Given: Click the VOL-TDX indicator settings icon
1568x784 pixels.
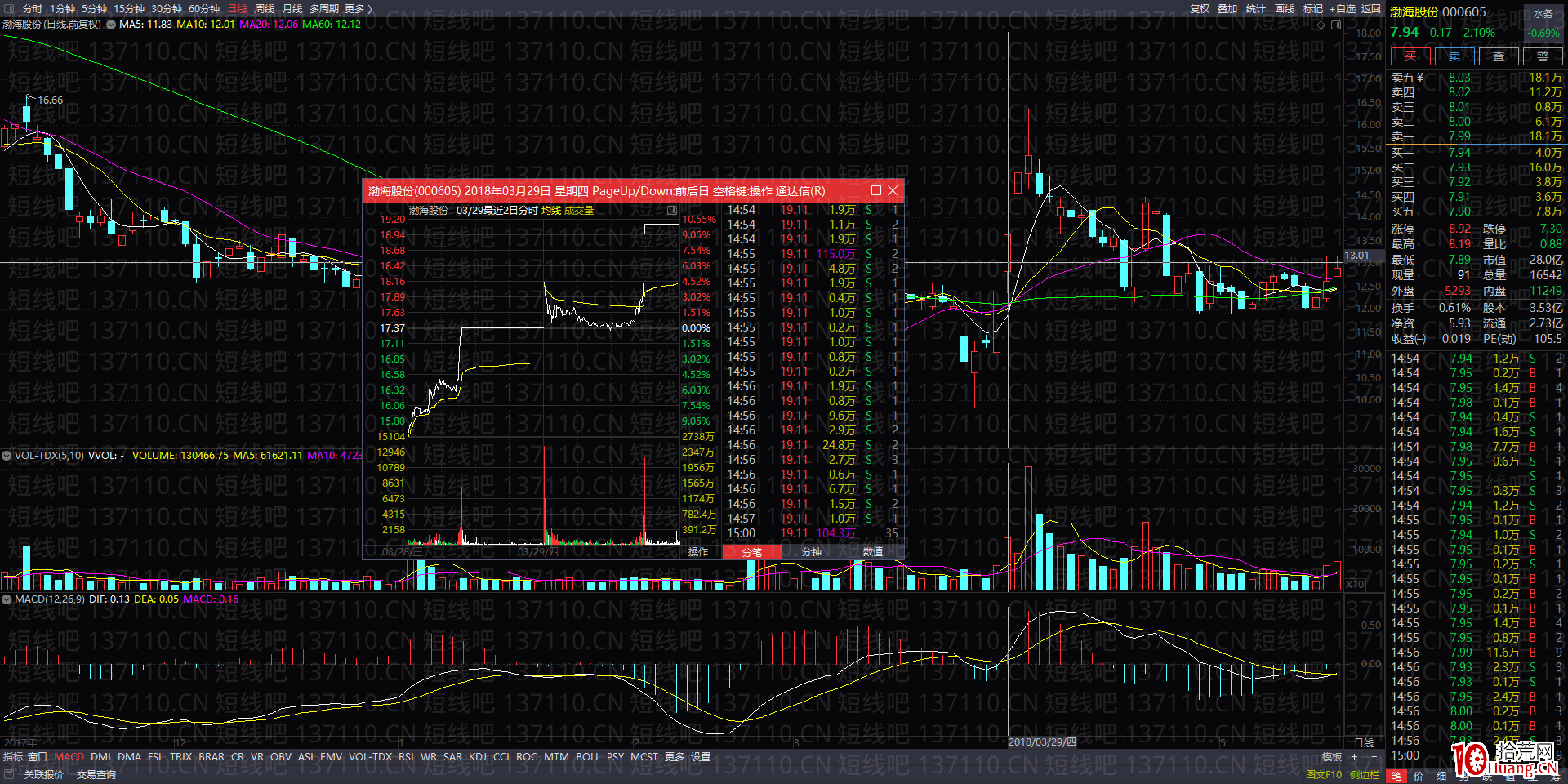Looking at the screenshot, I should coord(7,455).
